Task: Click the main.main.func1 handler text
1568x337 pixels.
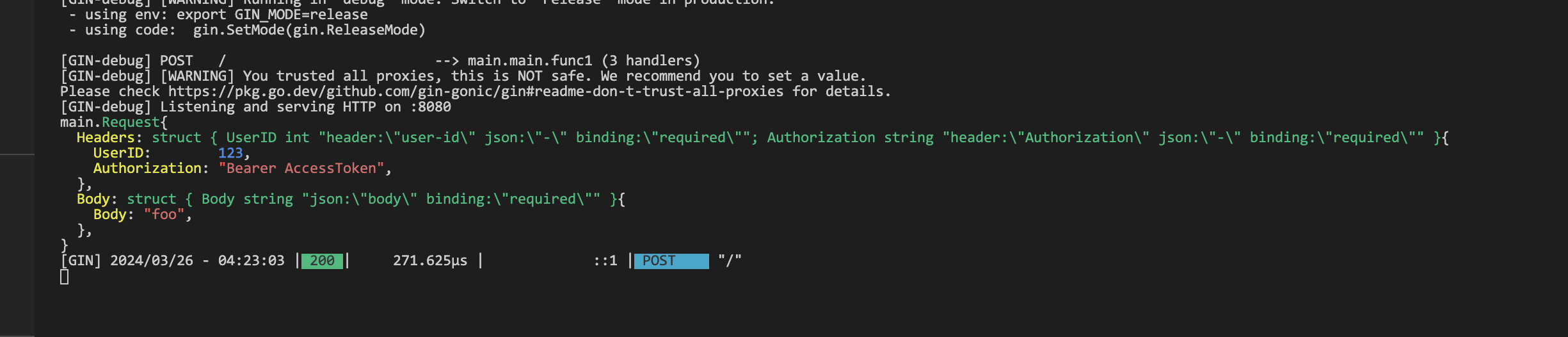Action: coord(530,61)
